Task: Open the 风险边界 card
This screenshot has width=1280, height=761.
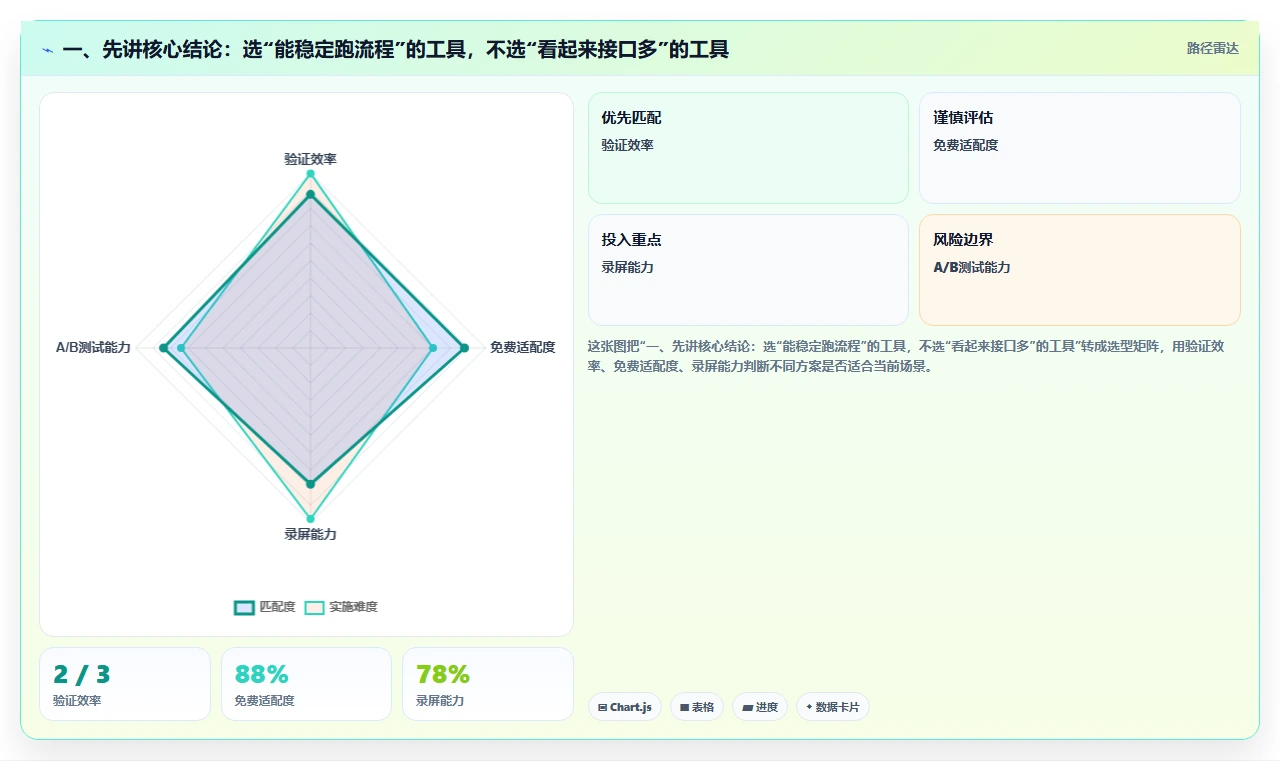Action: pyautogui.click(x=1080, y=270)
